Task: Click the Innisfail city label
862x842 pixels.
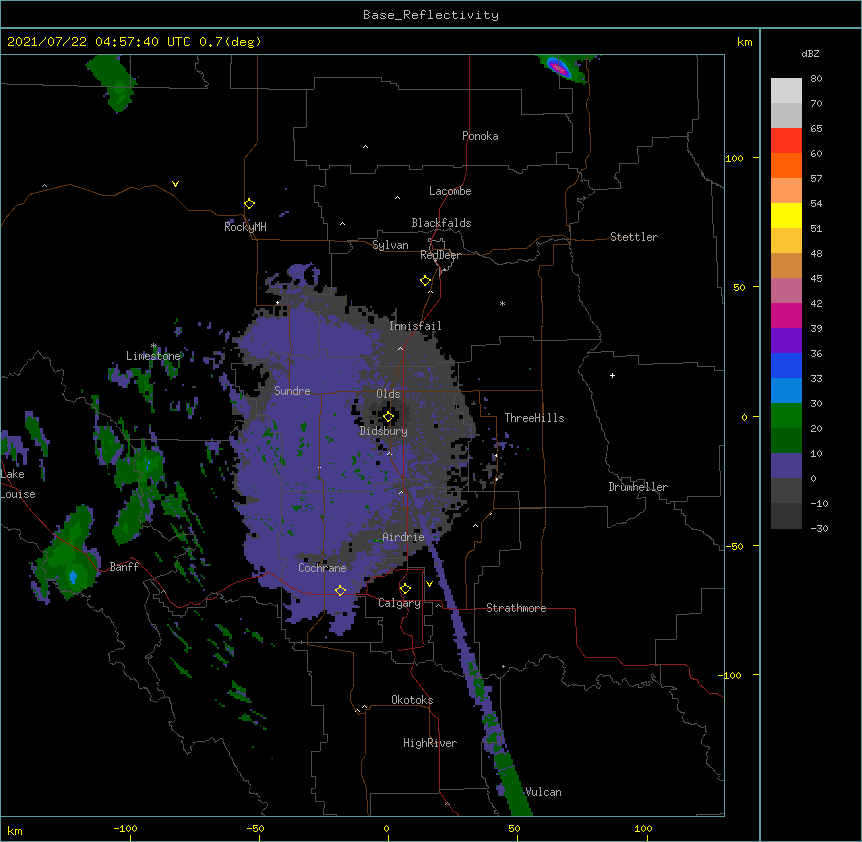Action: point(415,326)
